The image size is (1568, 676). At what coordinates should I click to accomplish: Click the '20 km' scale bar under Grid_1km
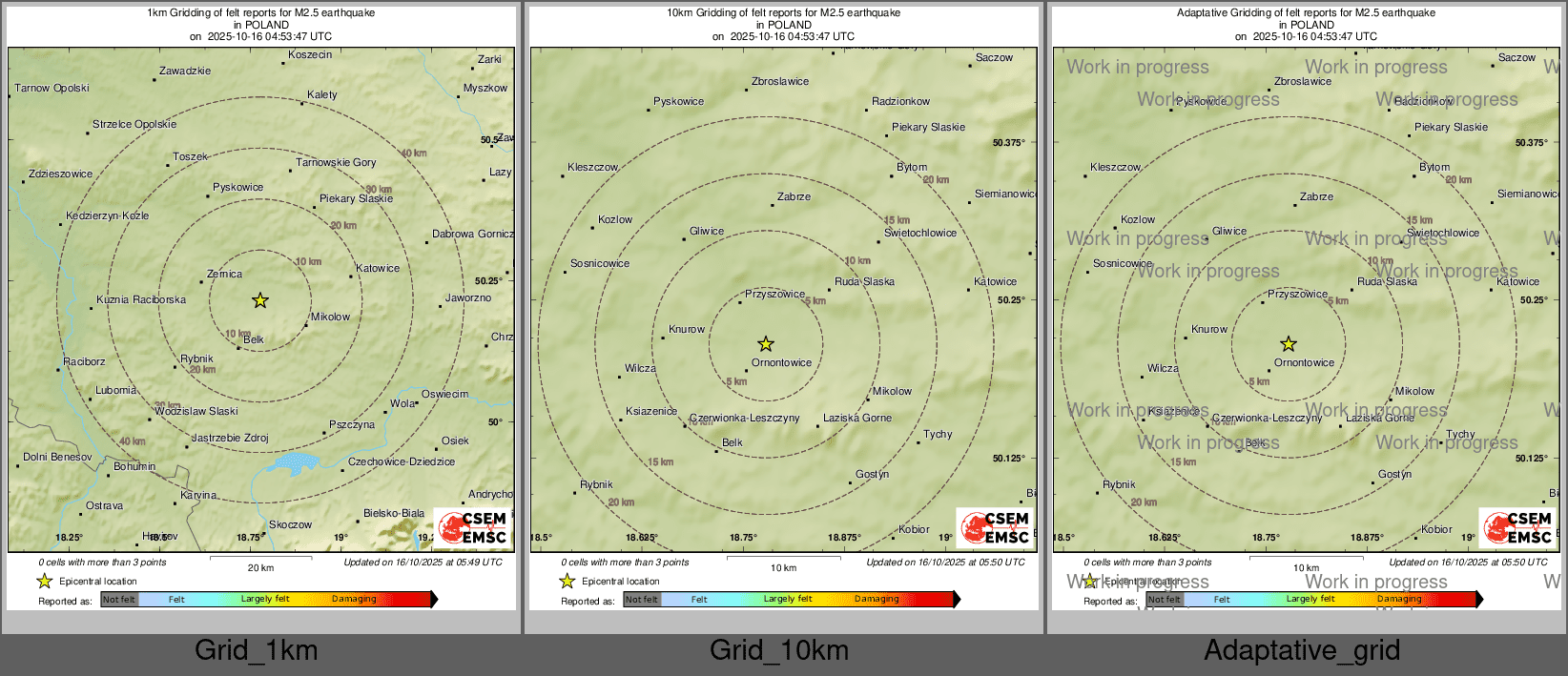click(260, 563)
